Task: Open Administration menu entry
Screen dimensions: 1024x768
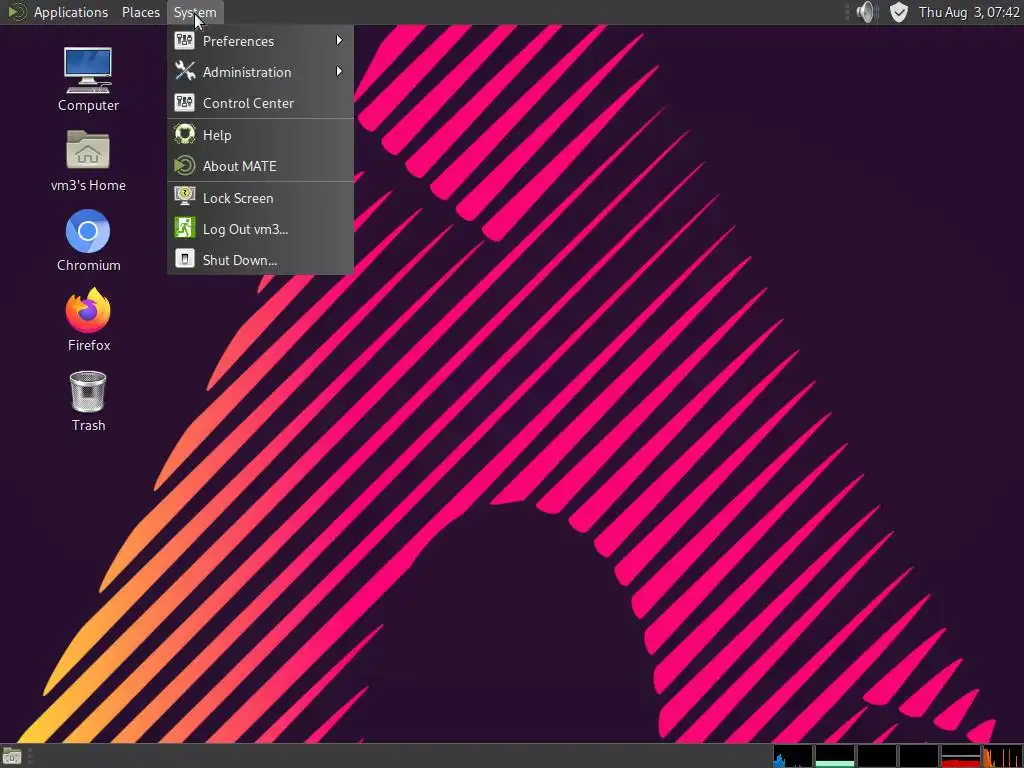Action: [261, 71]
